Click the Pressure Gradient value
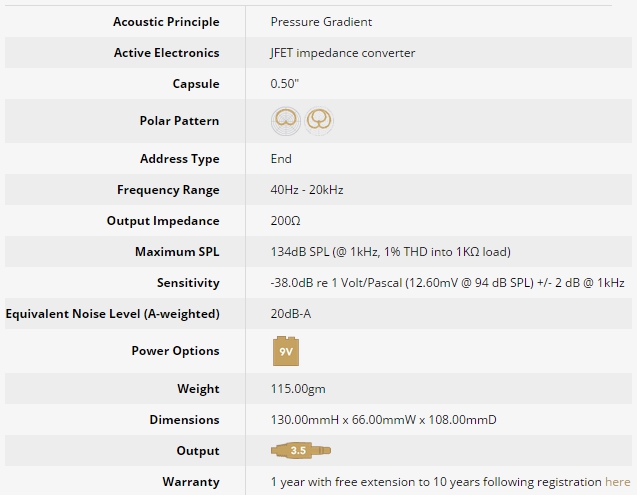The height and width of the screenshot is (495, 637). point(321,22)
